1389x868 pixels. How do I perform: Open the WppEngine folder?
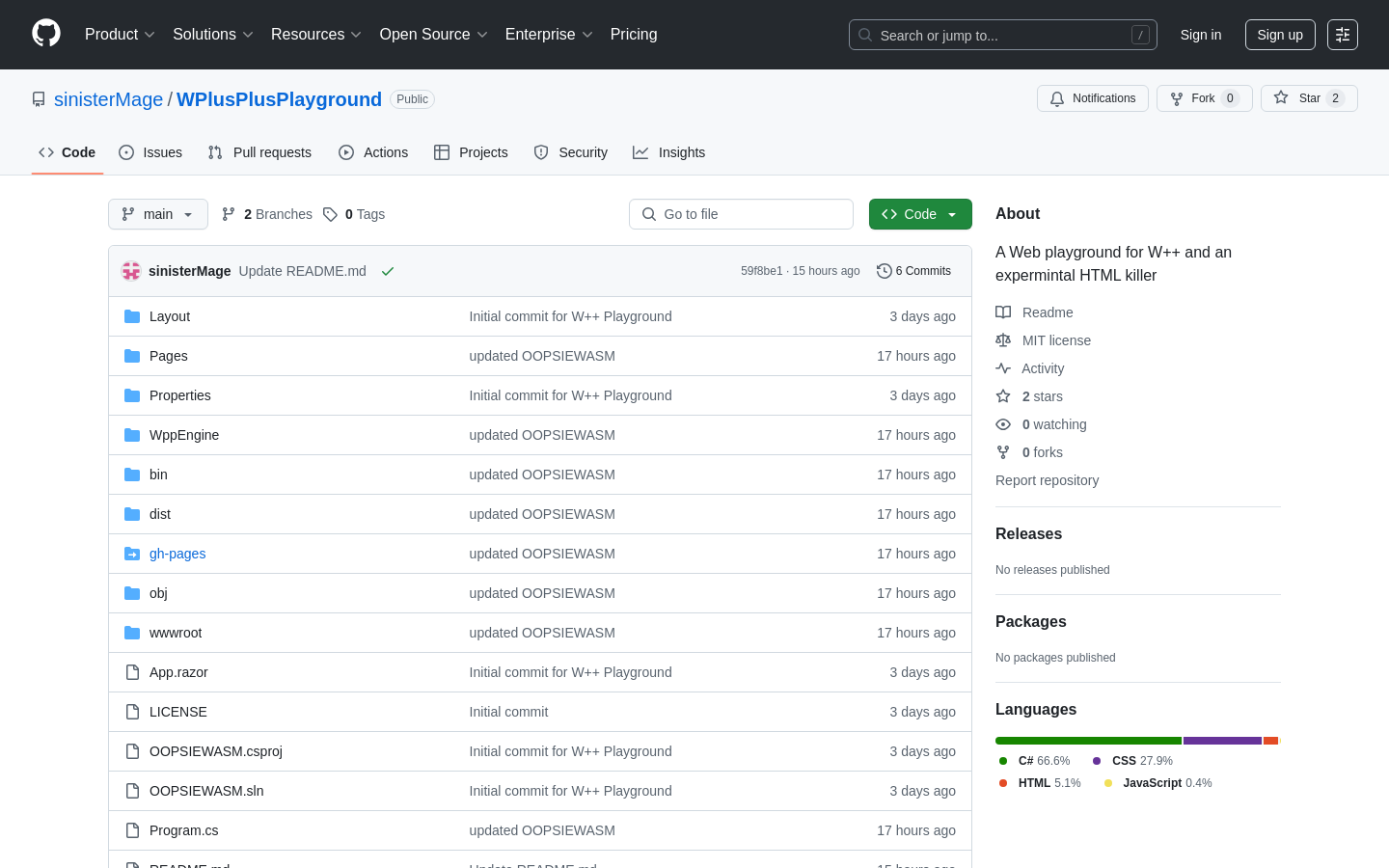coord(184,435)
